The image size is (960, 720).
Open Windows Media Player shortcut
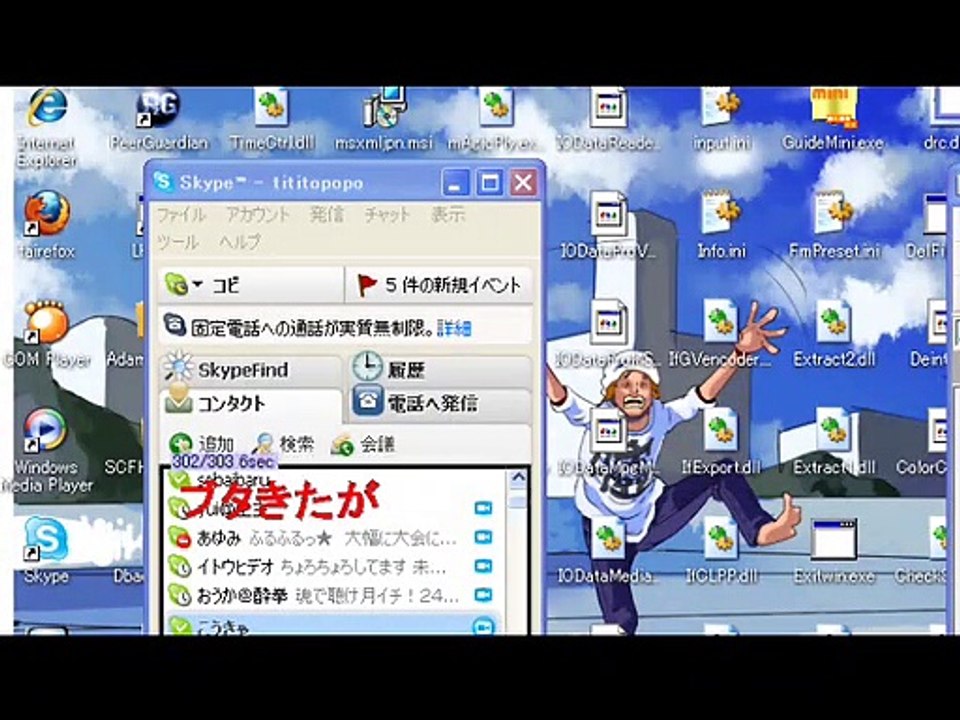tap(45, 430)
